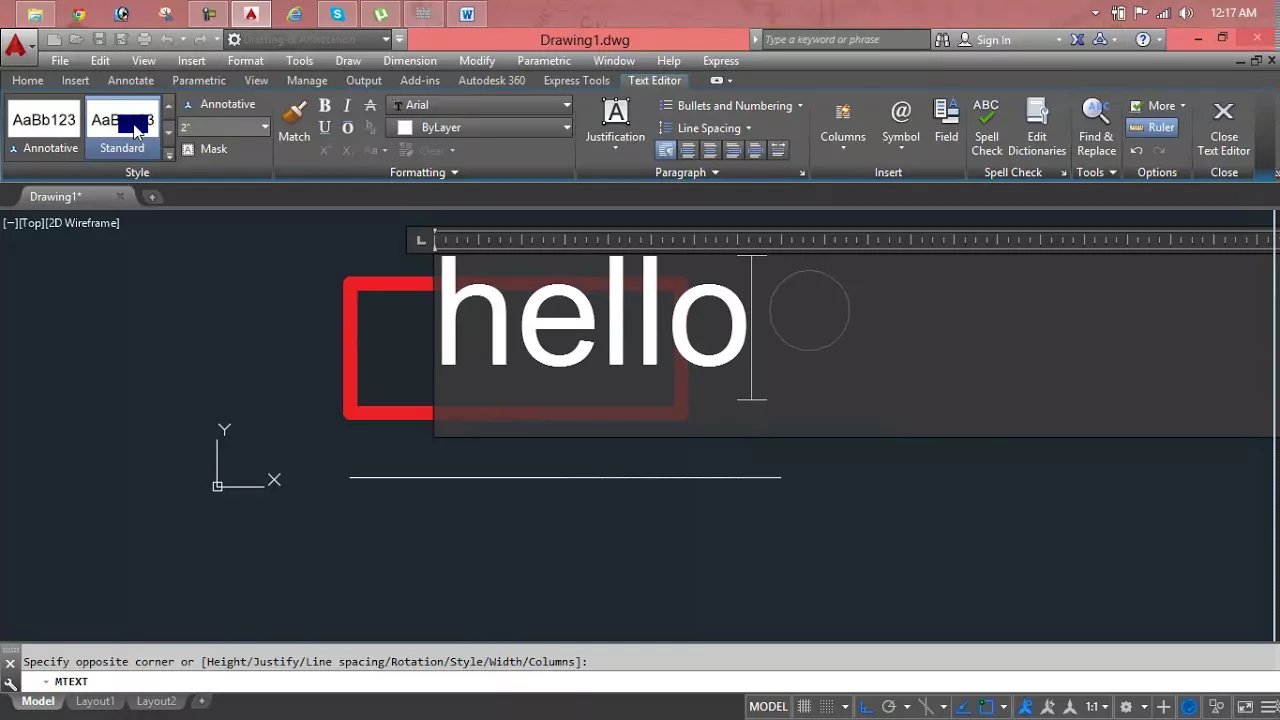1280x720 pixels.
Task: Select the Annotative text style thumbnail
Action: tap(43, 128)
